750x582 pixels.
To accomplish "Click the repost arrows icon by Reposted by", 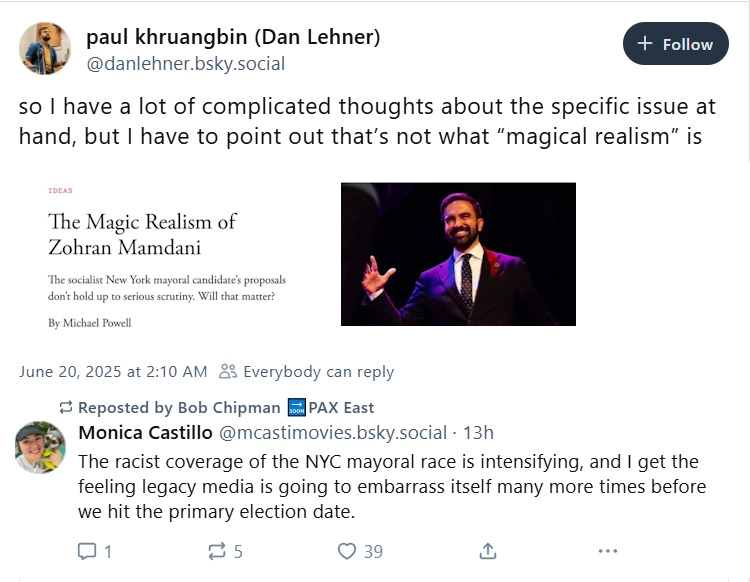I will click(66, 407).
